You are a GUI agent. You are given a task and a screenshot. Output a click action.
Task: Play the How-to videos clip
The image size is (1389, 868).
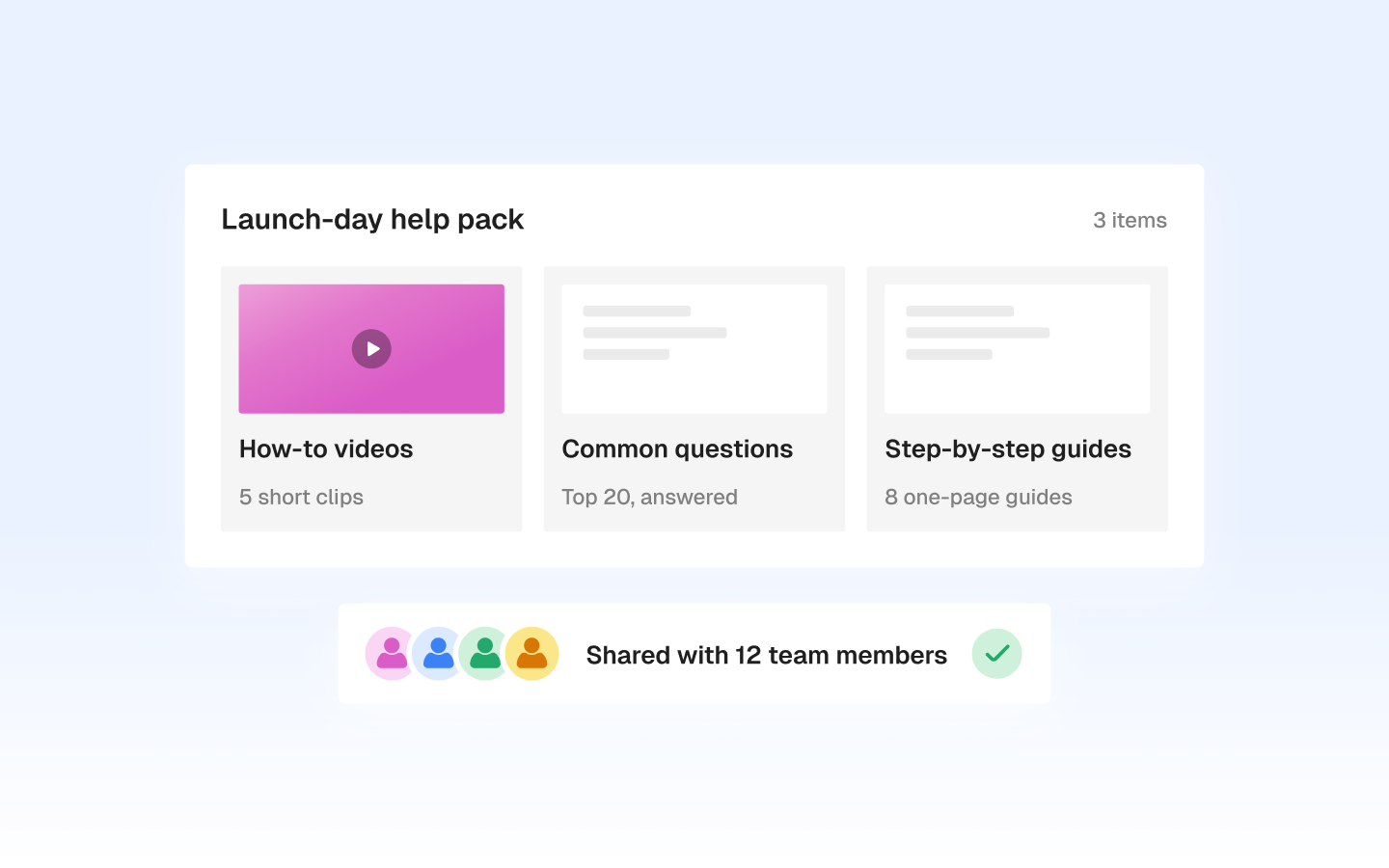point(371,349)
